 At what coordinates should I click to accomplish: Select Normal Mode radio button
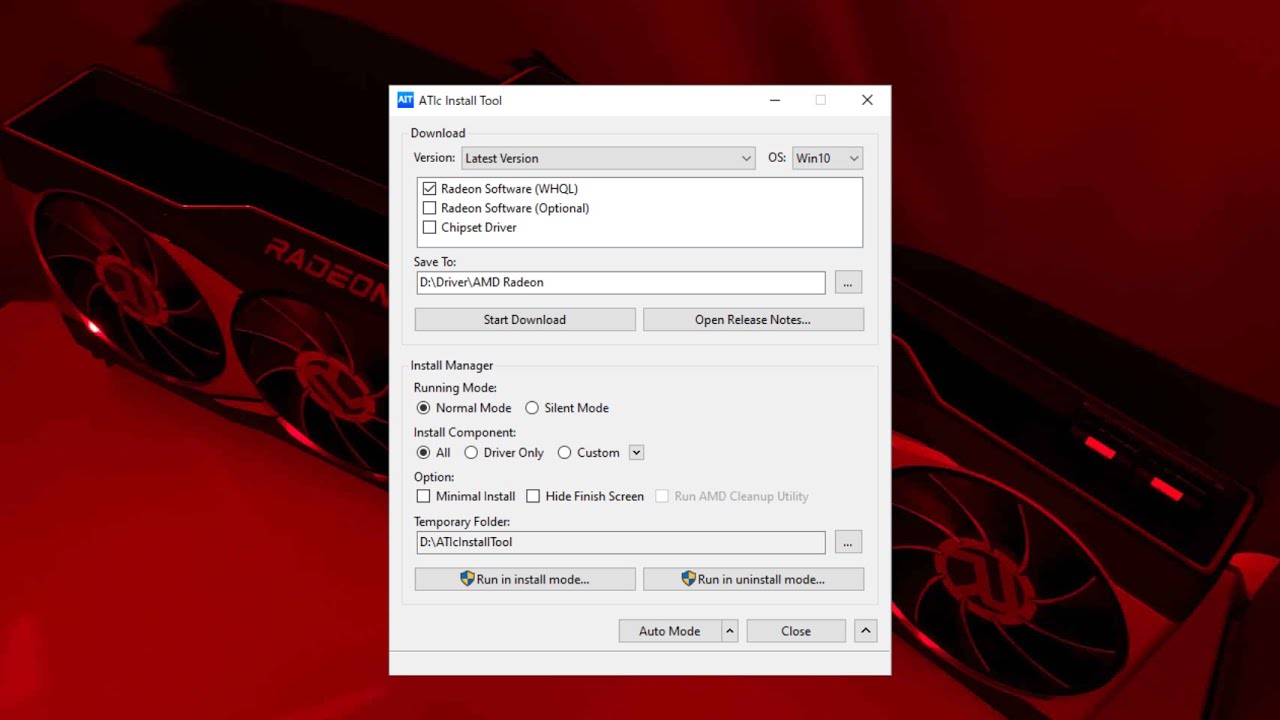[x=424, y=408]
